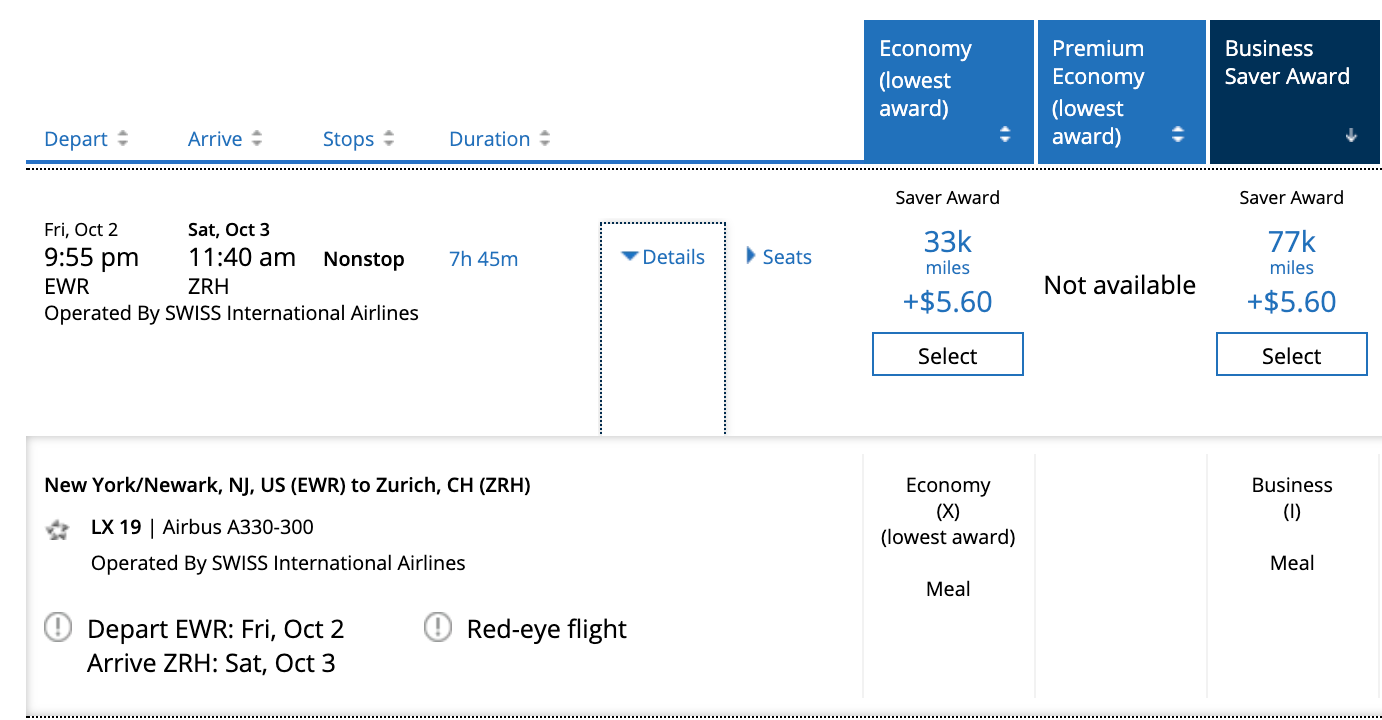Select the 77k miles Business Saver Award
This screenshot has width=1382, height=720.
pyautogui.click(x=1291, y=355)
